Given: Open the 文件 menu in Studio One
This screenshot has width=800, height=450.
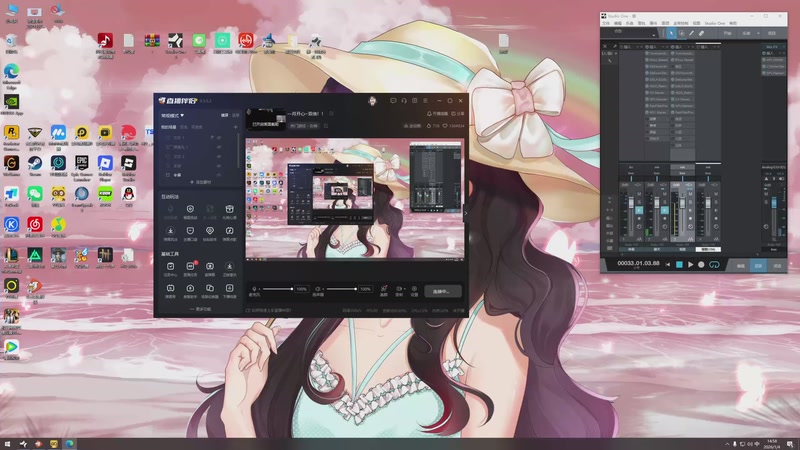Looking at the screenshot, I should click(606, 23).
